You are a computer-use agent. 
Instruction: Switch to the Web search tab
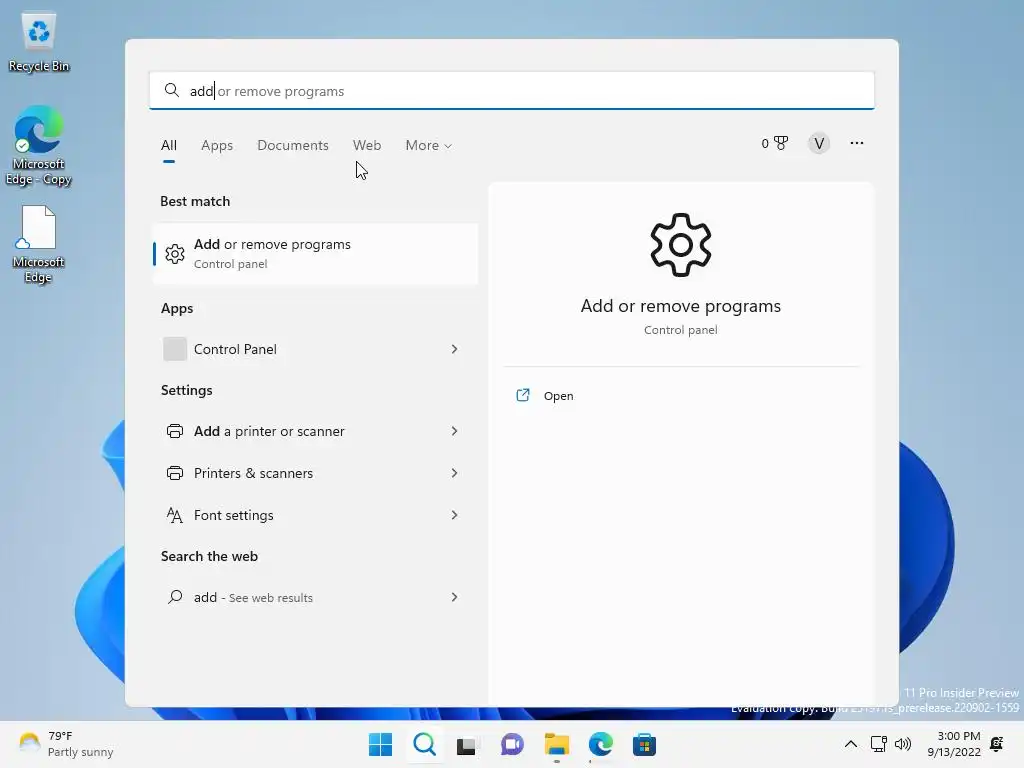[x=367, y=145]
